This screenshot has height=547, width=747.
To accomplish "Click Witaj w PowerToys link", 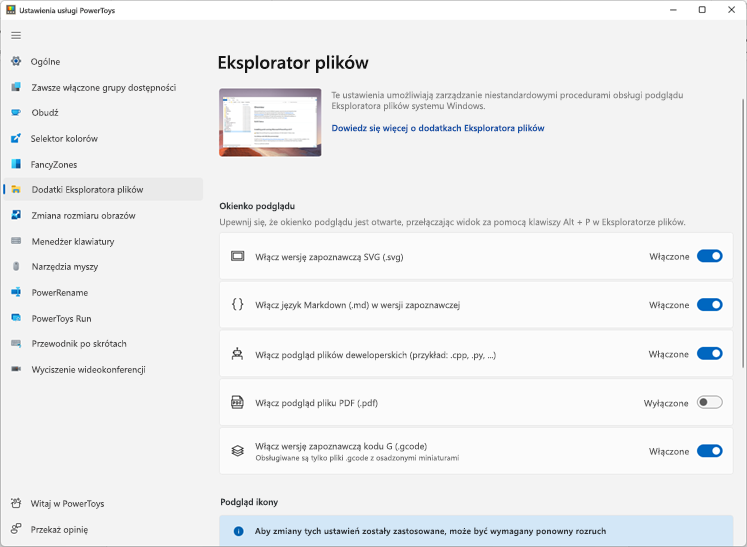I will (103, 504).
